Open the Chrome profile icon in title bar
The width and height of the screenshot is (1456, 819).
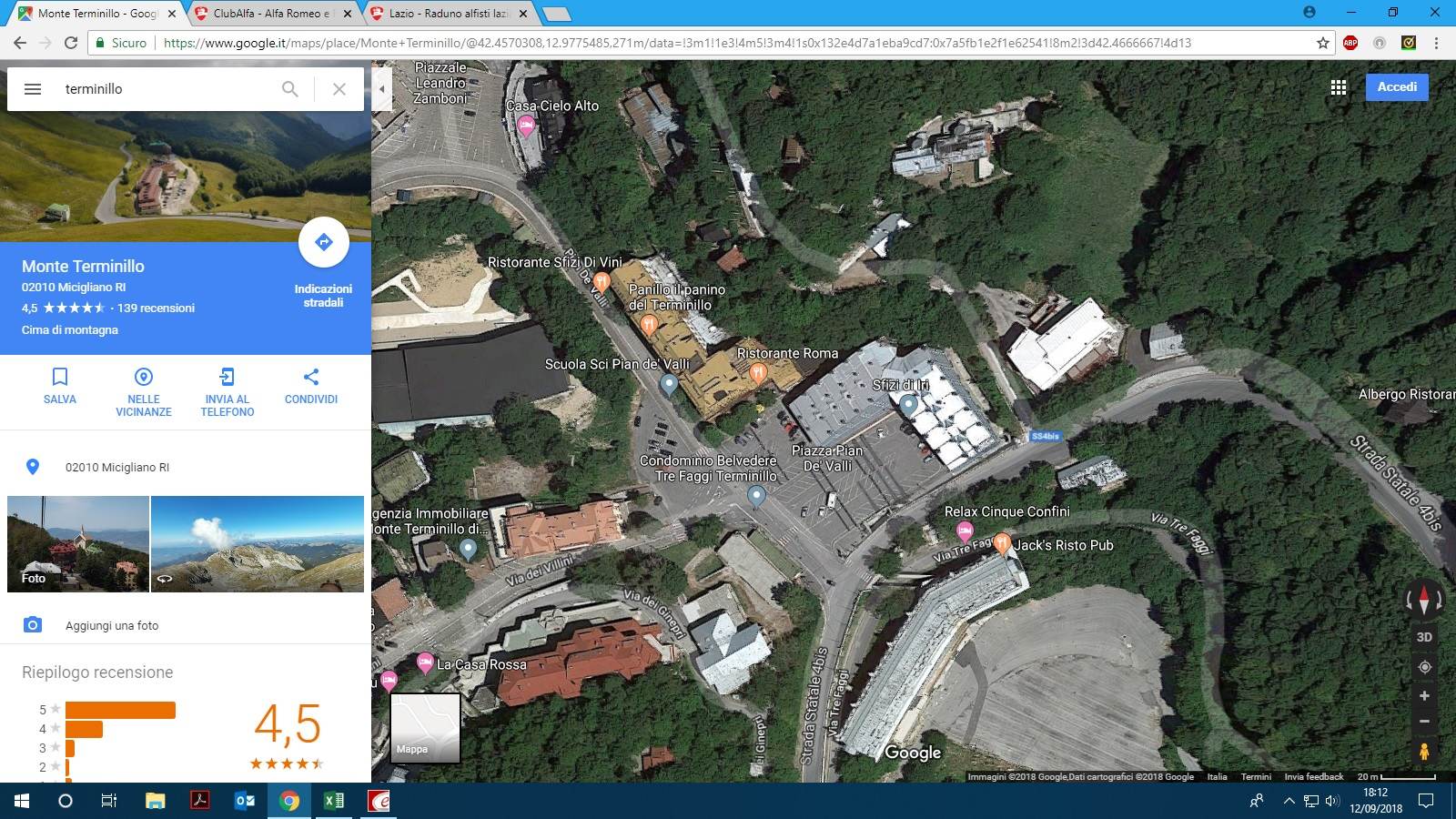click(x=1309, y=12)
